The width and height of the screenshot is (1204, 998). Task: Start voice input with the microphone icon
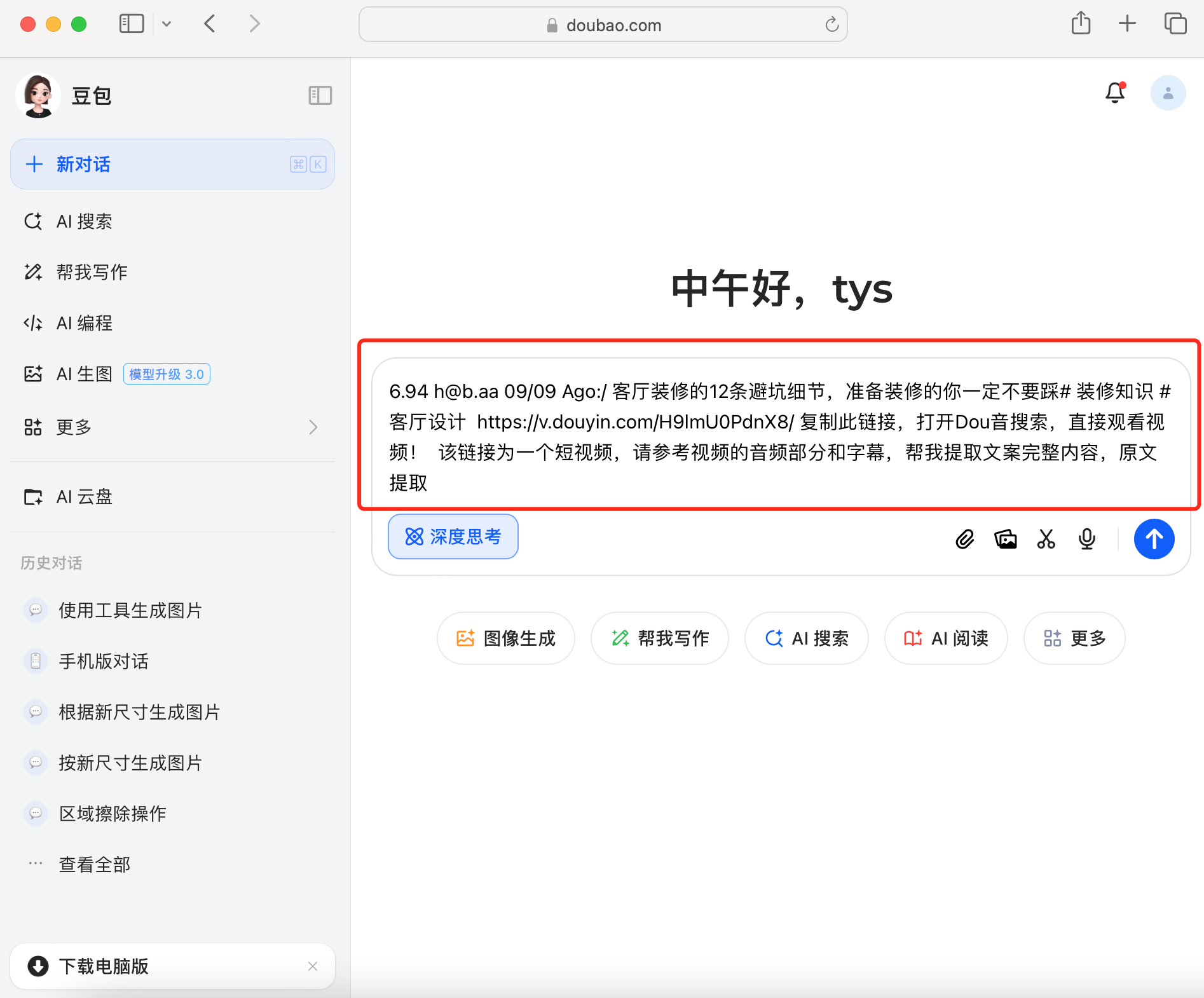(1087, 539)
